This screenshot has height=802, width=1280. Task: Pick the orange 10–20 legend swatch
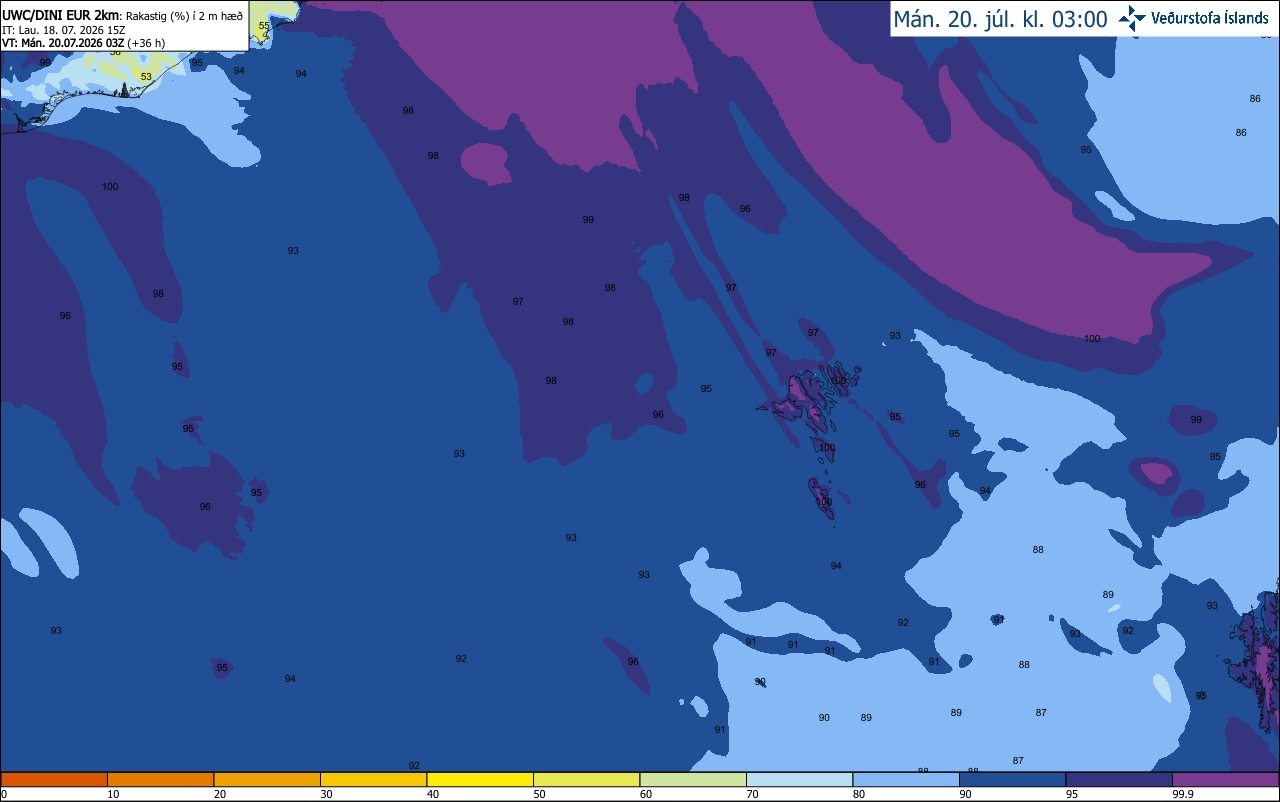coord(160,779)
